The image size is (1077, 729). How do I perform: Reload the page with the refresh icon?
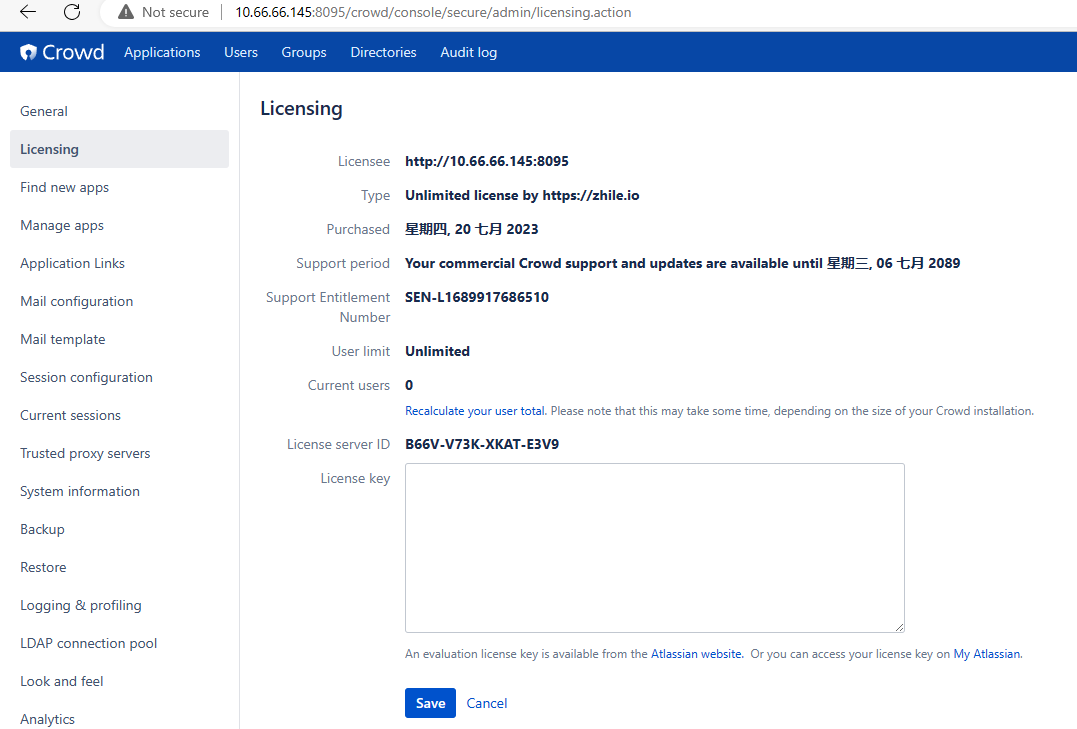tap(68, 12)
